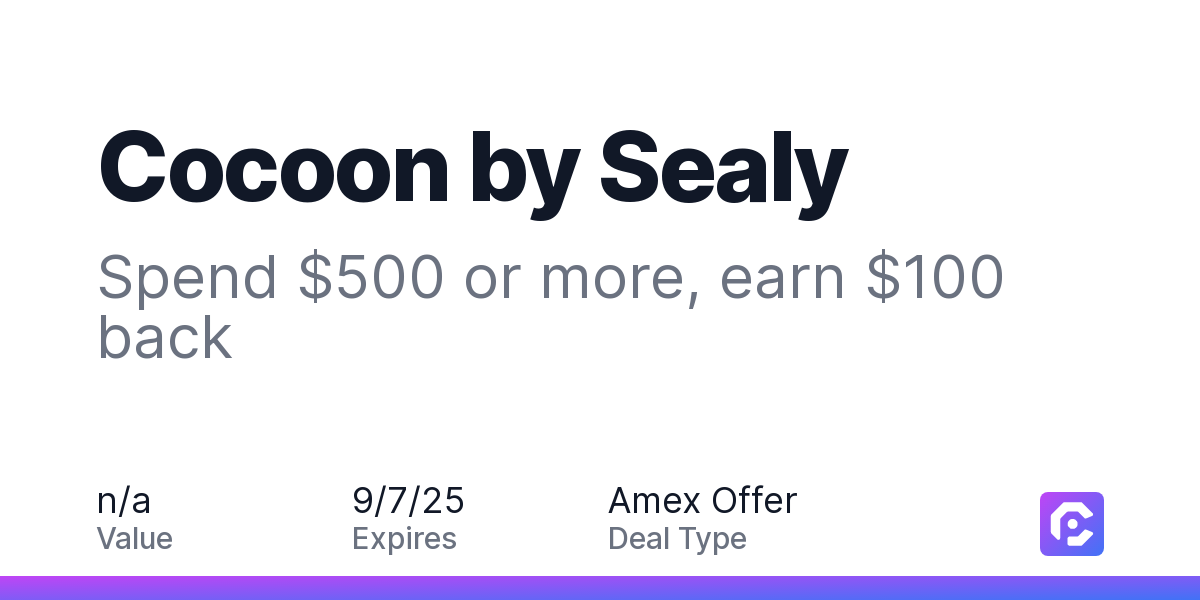Click the "9/7/25" expiration date
1200x600 pixels.
pyautogui.click(x=408, y=499)
